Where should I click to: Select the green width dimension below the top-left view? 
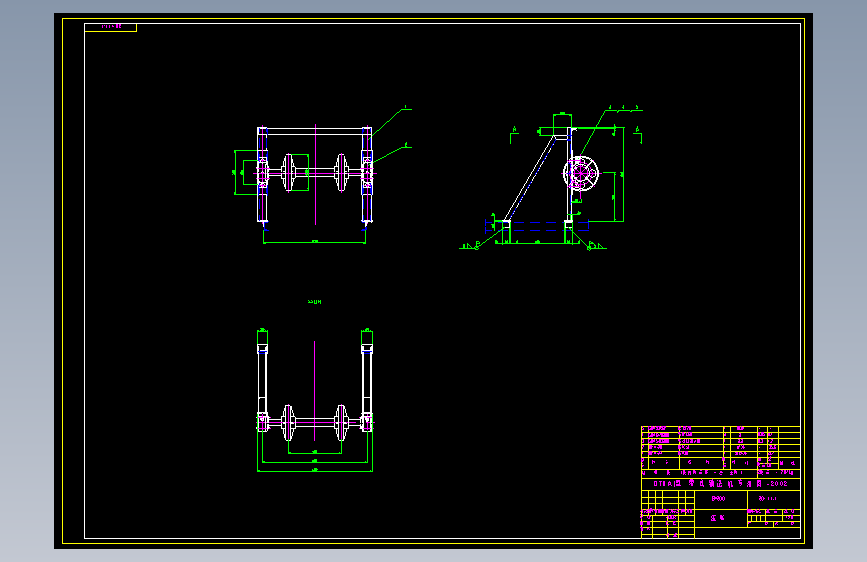(x=314, y=242)
